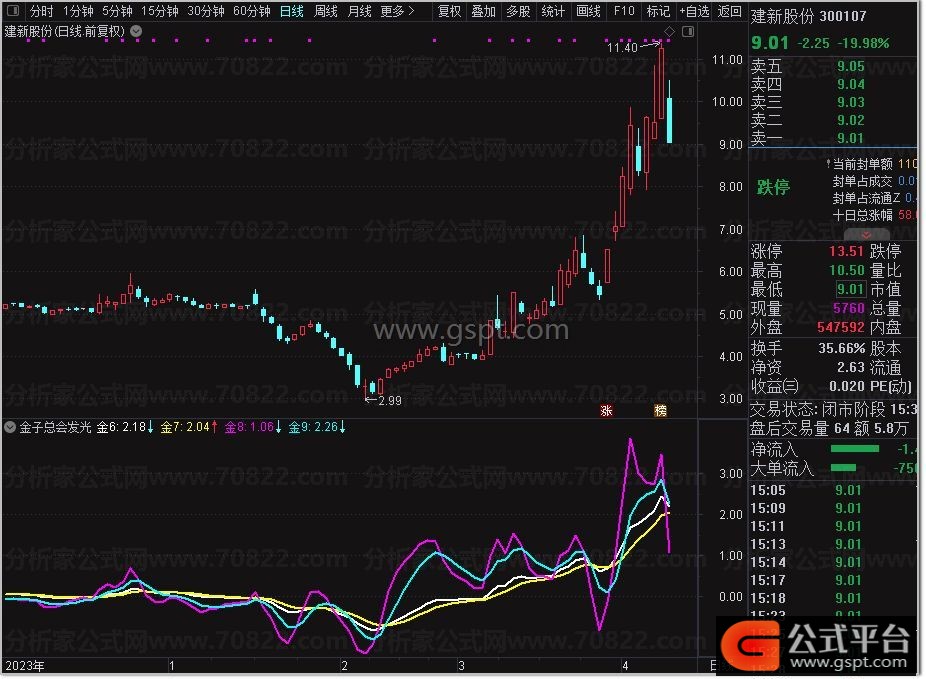Screen dimensions: 926x679
Task: Switch to 分时 intraday view
Action: coord(41,11)
